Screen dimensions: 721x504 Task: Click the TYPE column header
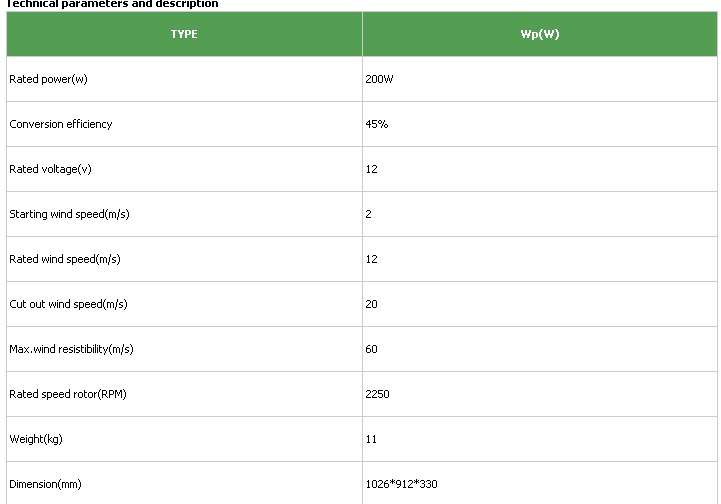184,34
